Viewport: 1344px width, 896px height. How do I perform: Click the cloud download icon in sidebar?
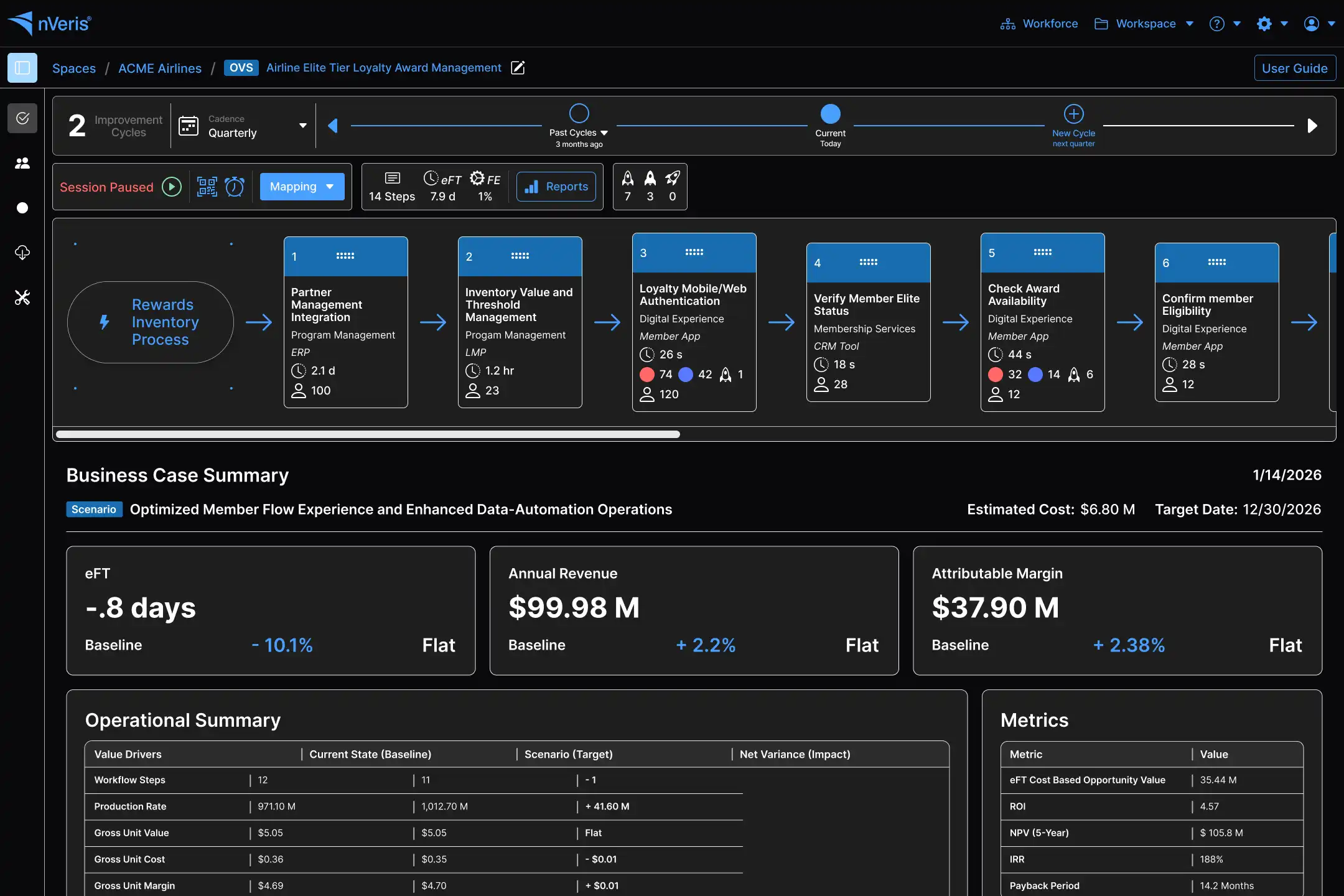coord(22,253)
